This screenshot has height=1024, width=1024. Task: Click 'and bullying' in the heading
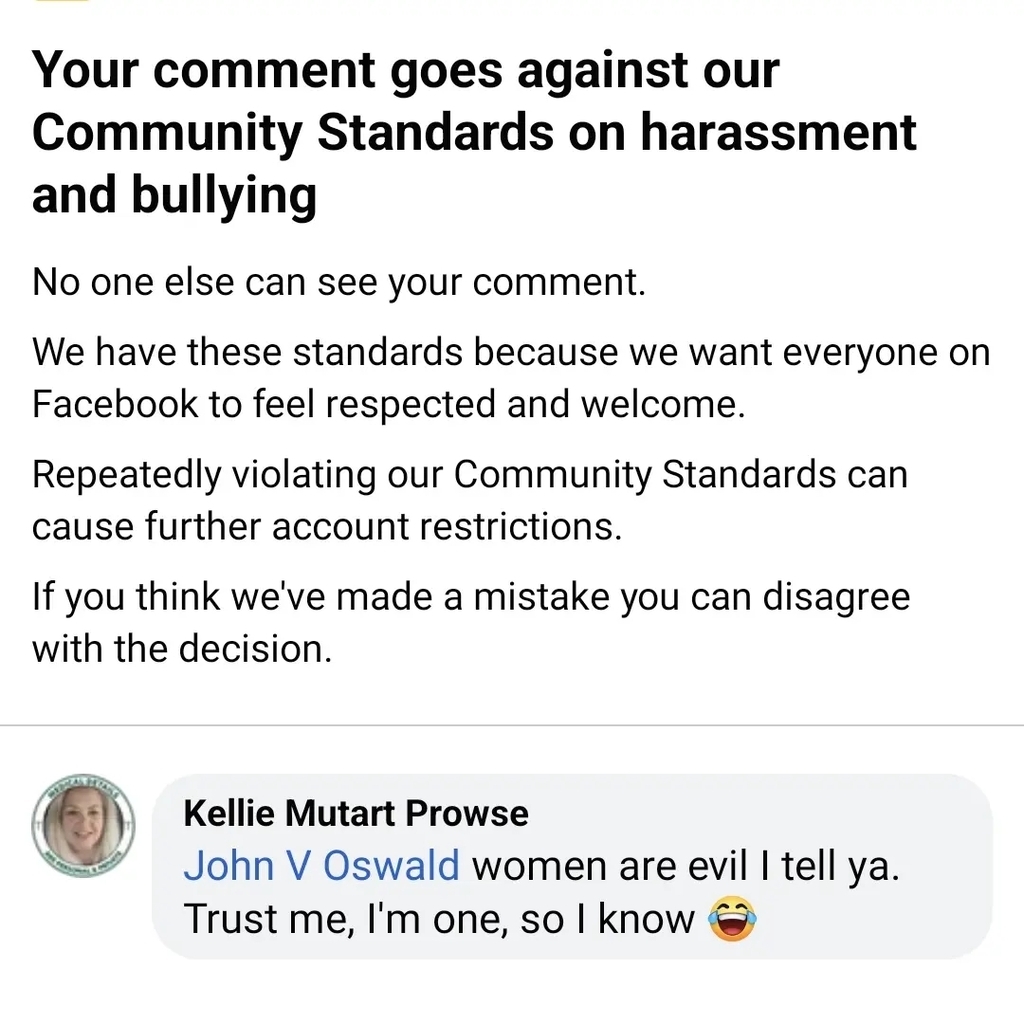point(174,195)
